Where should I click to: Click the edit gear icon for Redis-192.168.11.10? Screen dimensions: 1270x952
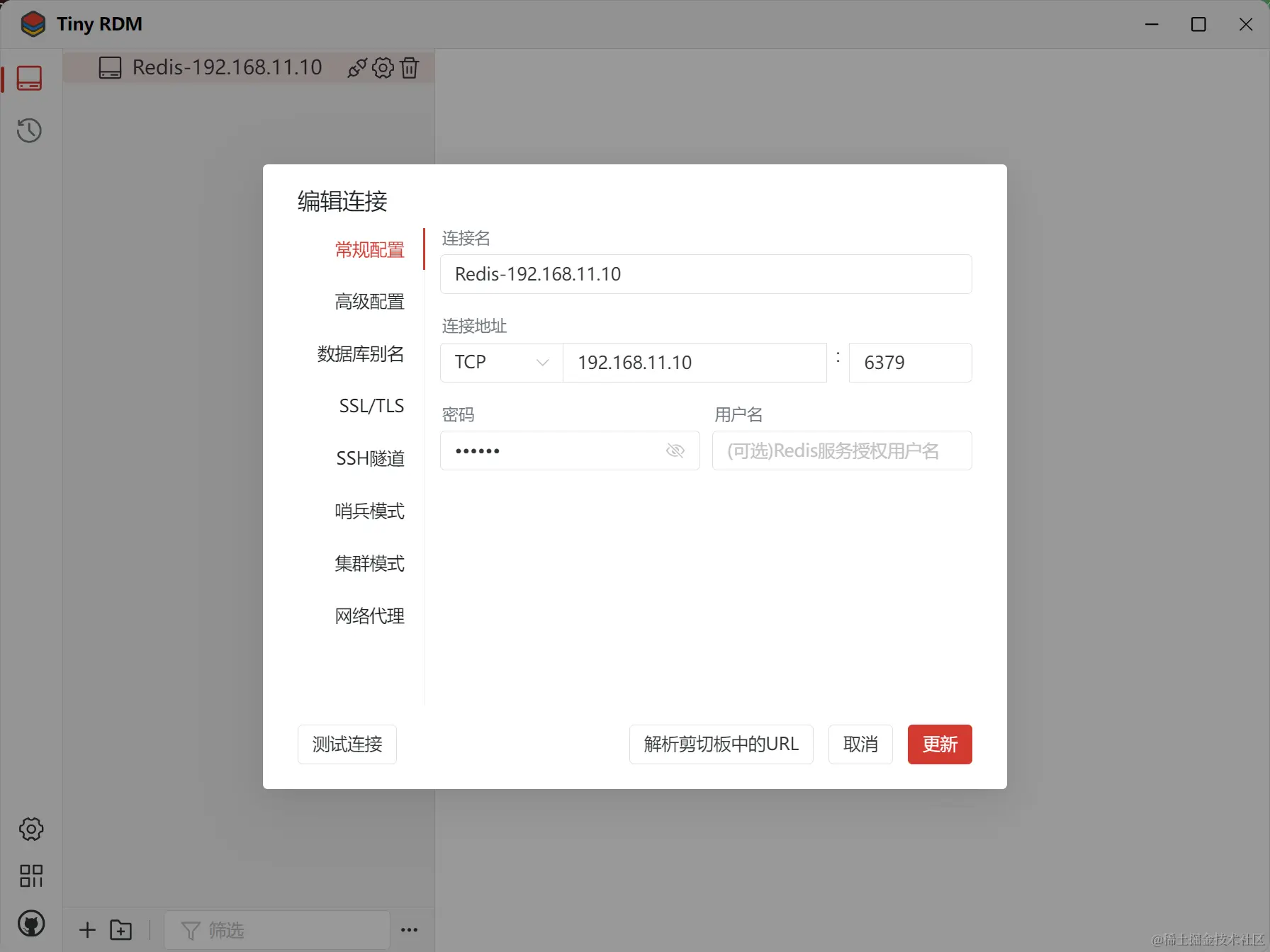[383, 68]
